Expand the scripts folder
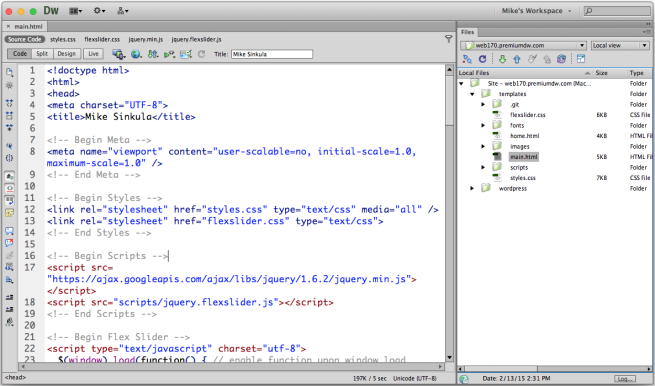 pos(483,167)
